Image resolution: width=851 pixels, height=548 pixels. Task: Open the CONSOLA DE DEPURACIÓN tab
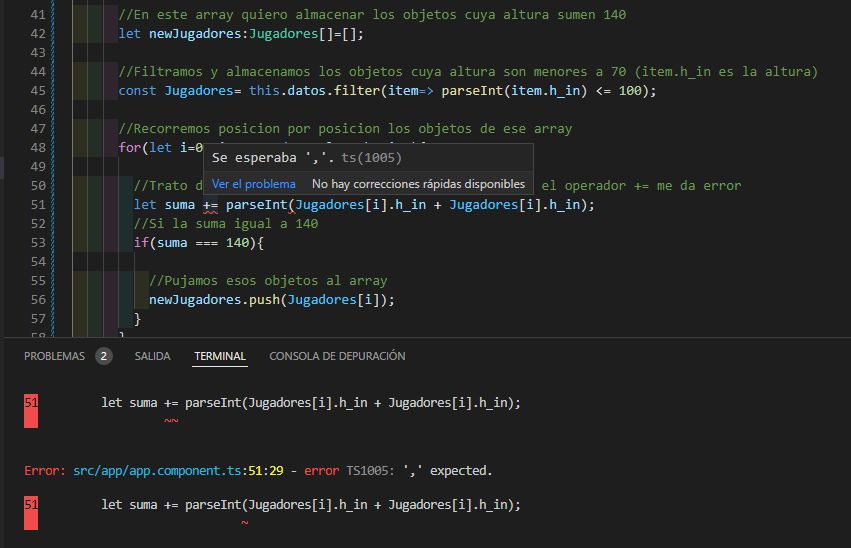pos(337,356)
